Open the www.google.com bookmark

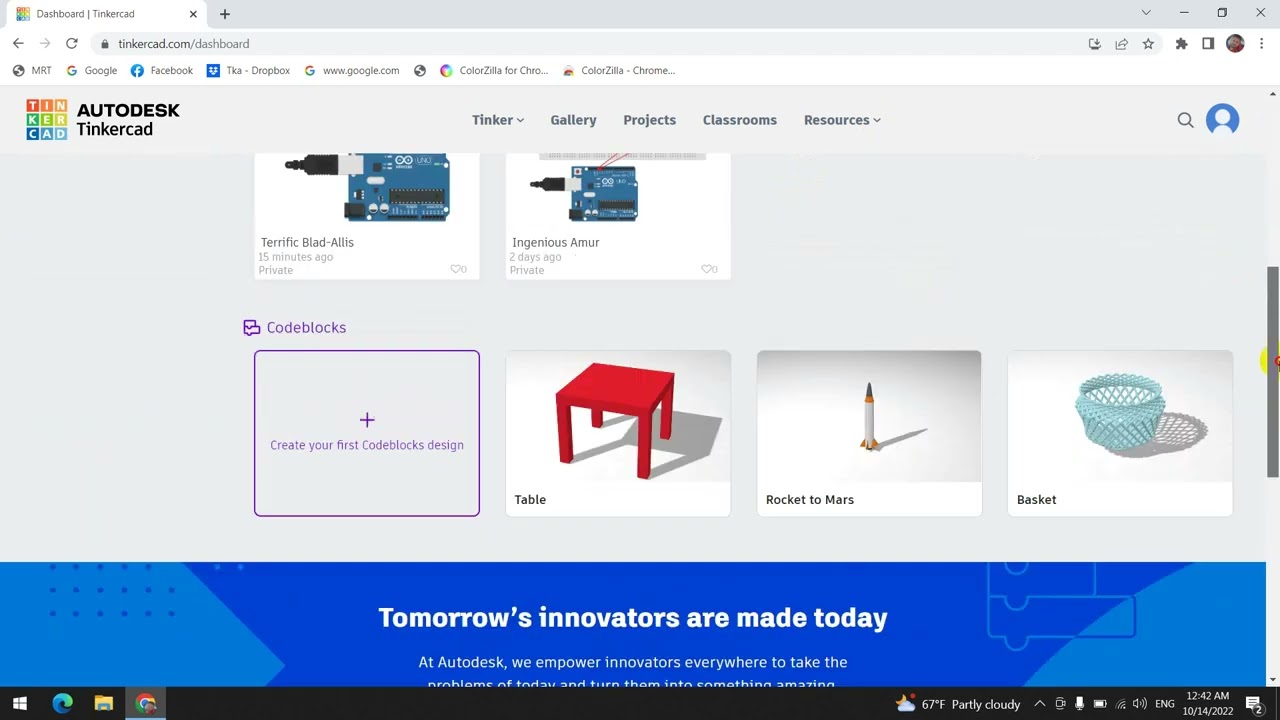pos(351,71)
